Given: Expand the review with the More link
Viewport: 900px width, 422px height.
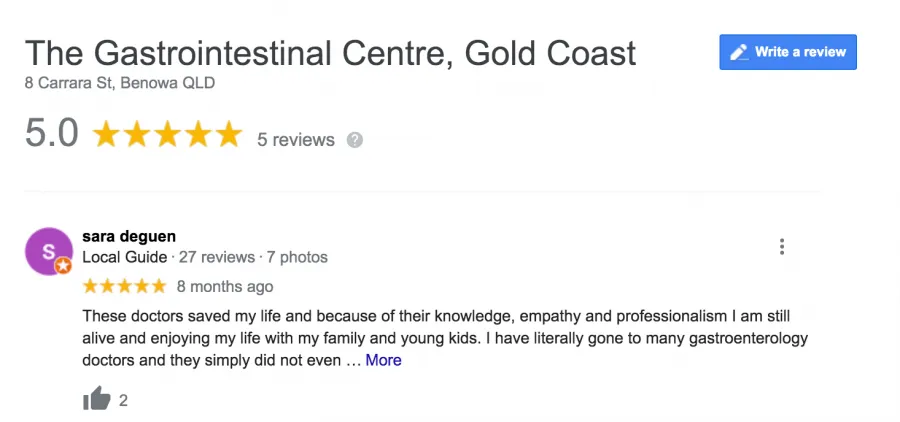Looking at the screenshot, I should point(383,360).
